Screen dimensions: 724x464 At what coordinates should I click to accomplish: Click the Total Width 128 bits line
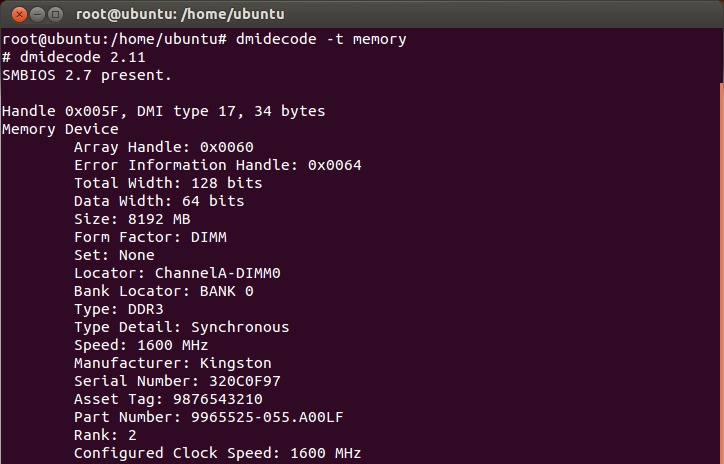168,183
